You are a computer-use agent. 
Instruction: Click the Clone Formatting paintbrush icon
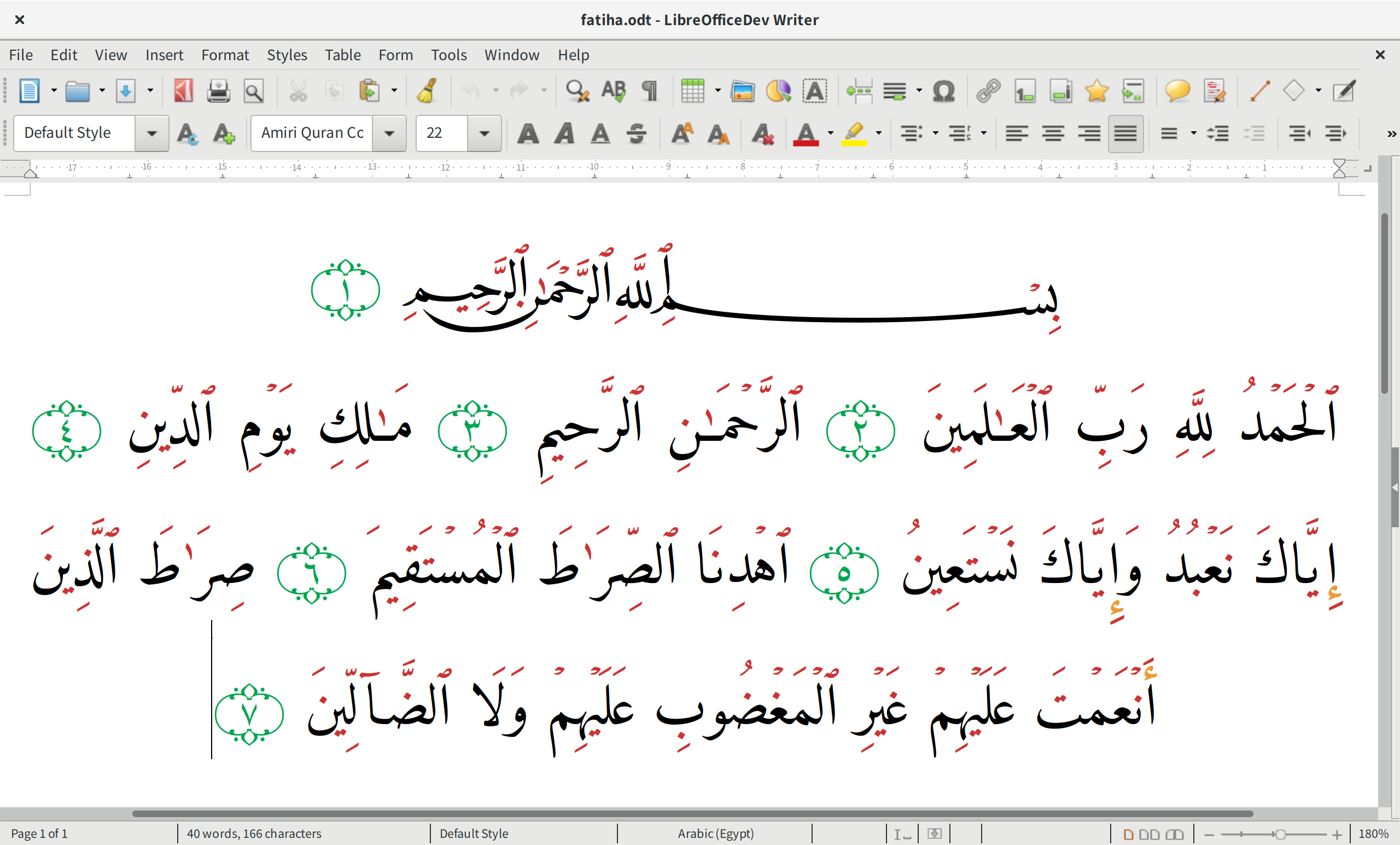coord(427,91)
